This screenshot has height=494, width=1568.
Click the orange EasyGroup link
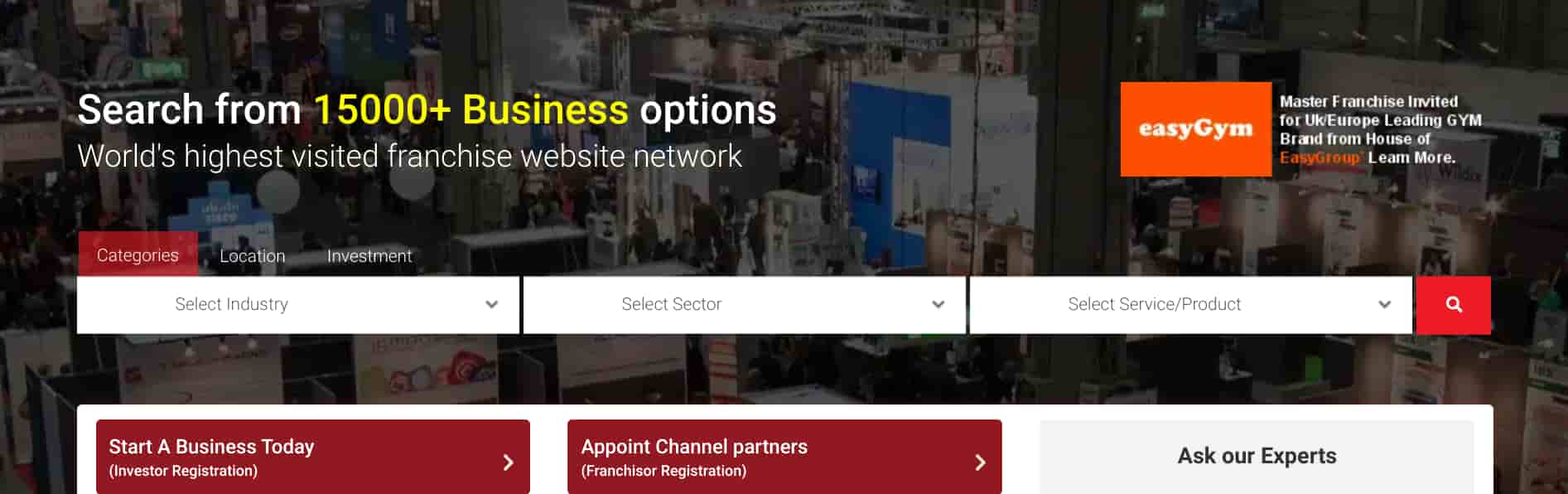point(1320,157)
